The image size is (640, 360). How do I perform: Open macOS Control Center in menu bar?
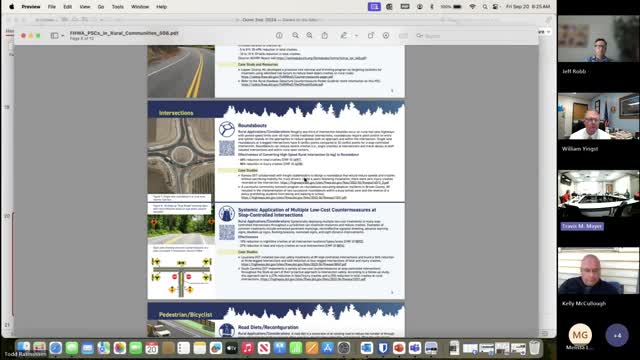pyautogui.click(x=496, y=7)
